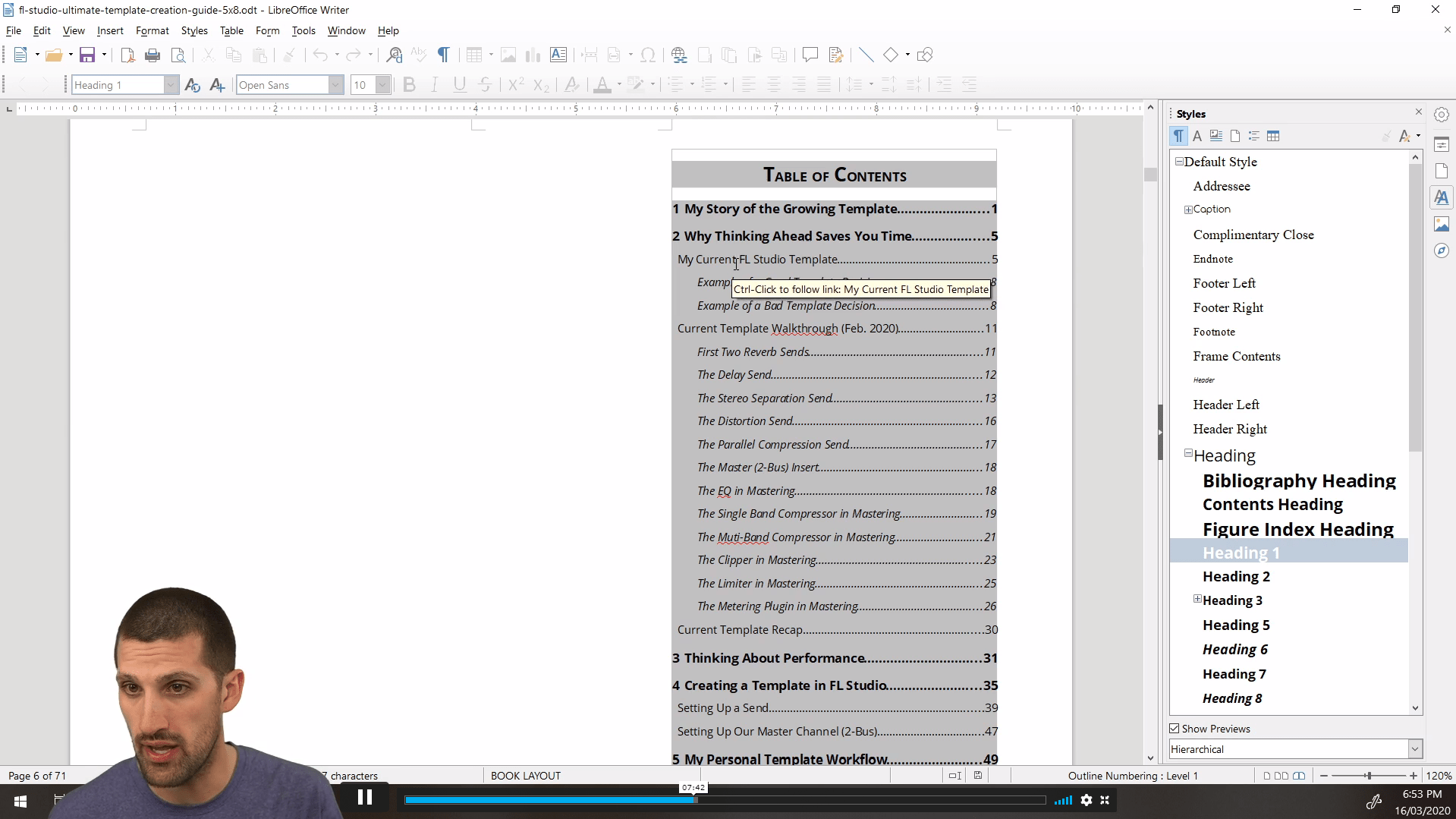Toggle formatting marks display
This screenshot has height=819, width=1456.
[x=444, y=55]
